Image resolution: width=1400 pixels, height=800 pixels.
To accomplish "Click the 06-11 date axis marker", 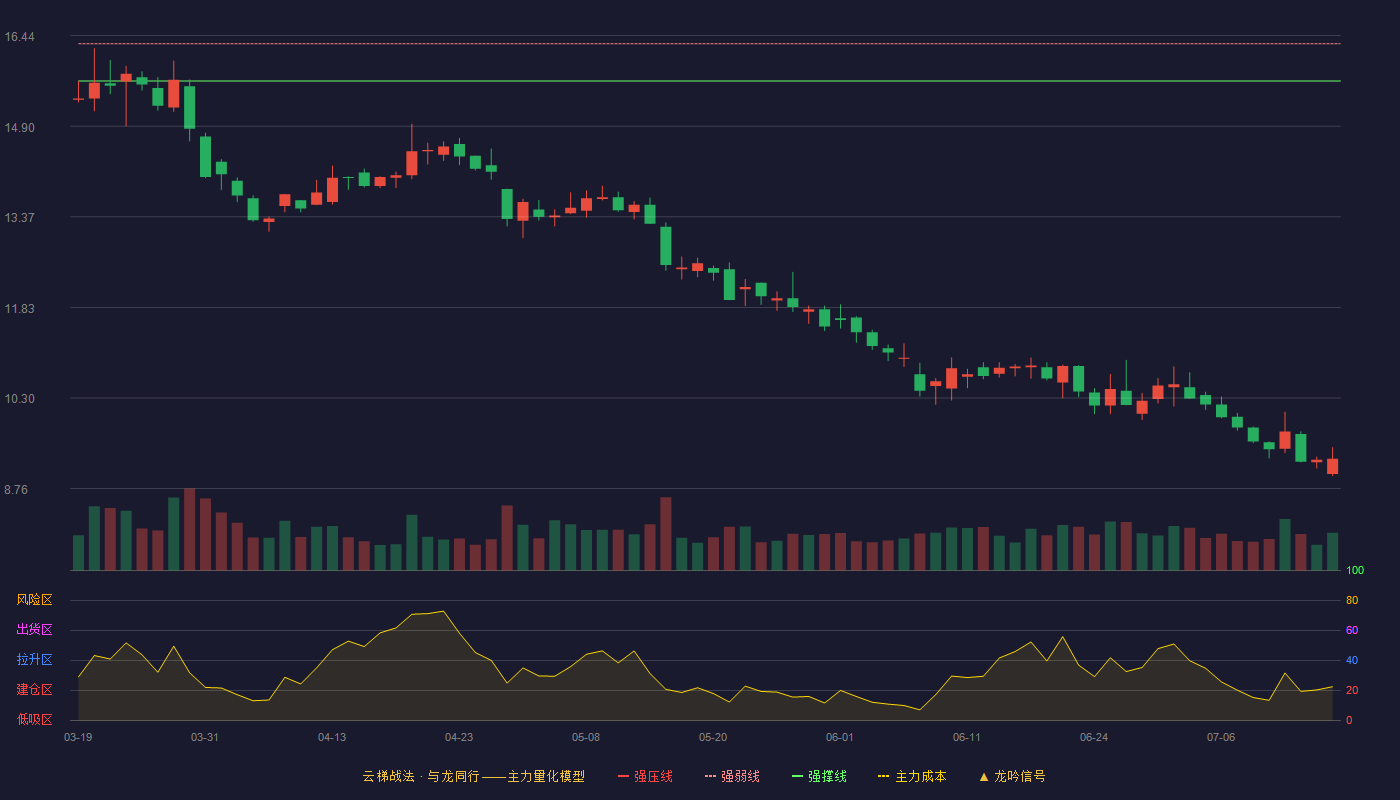I will [x=967, y=737].
